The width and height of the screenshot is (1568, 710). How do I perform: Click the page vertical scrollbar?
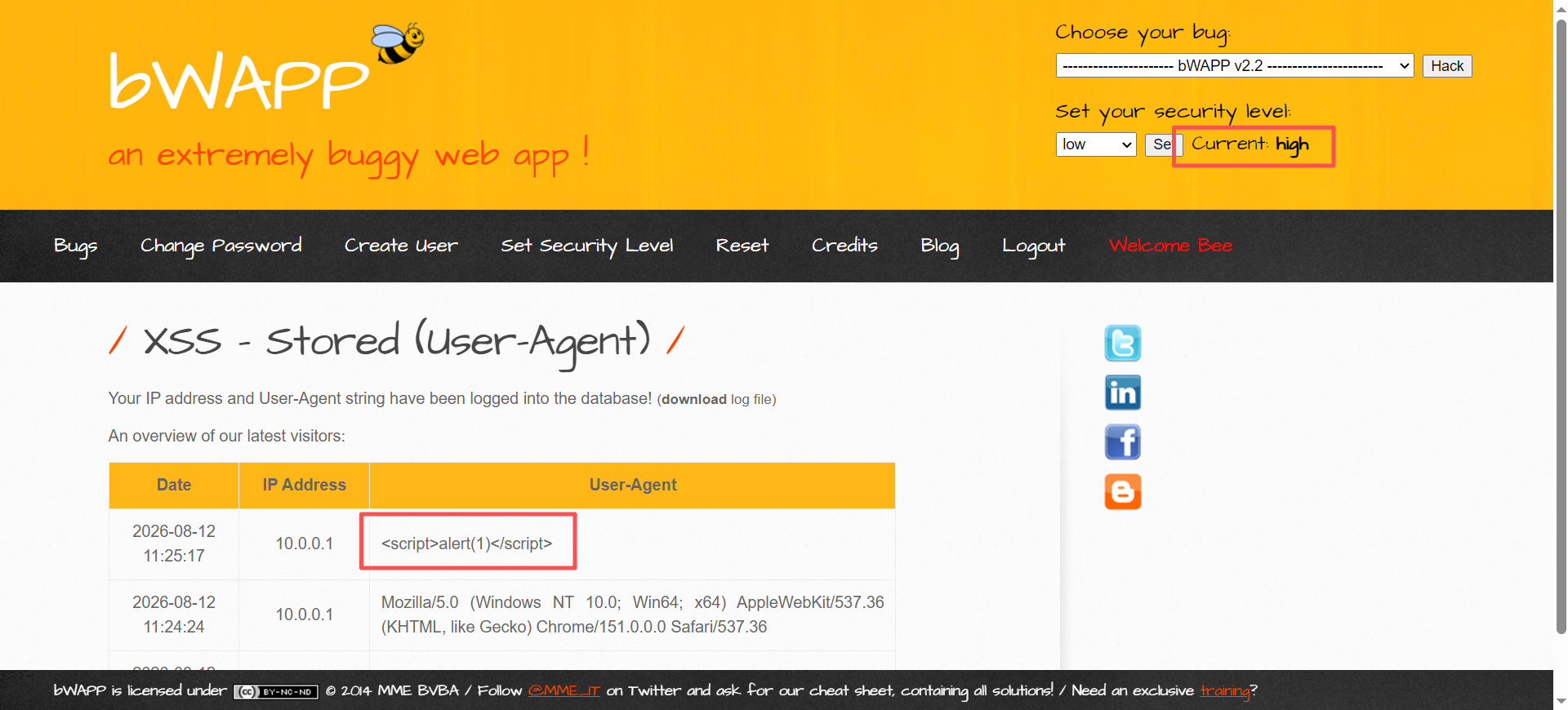tap(1561, 326)
